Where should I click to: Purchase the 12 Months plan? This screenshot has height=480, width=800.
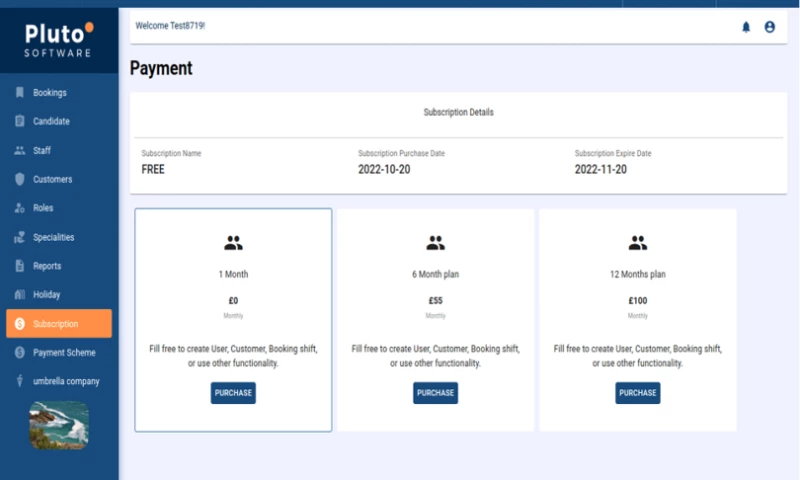638,393
